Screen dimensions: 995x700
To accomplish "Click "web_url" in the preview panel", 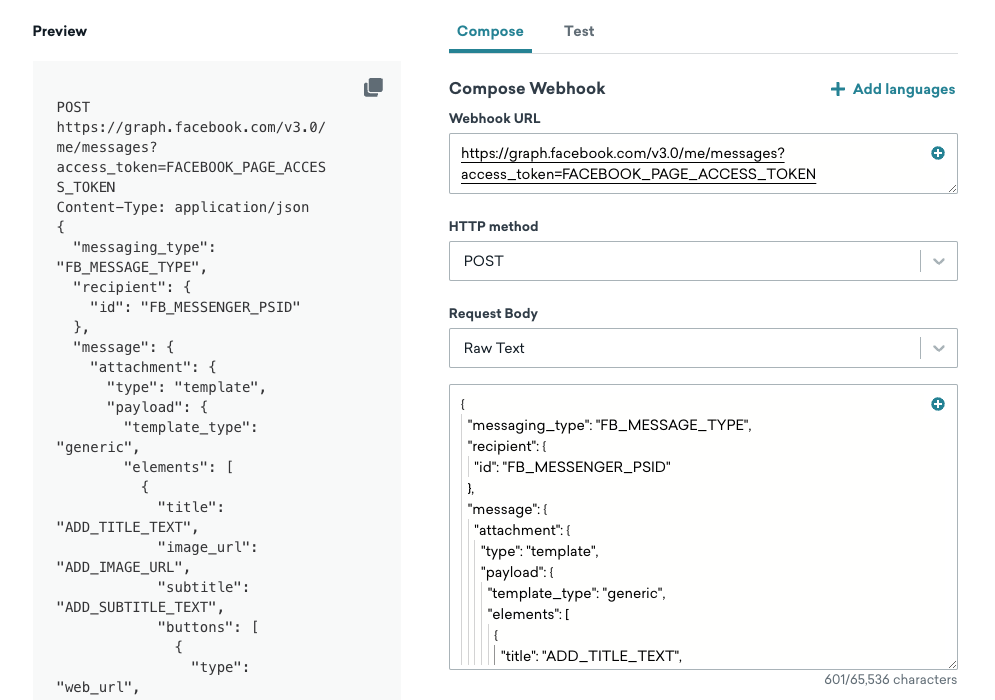I will tap(97, 687).
